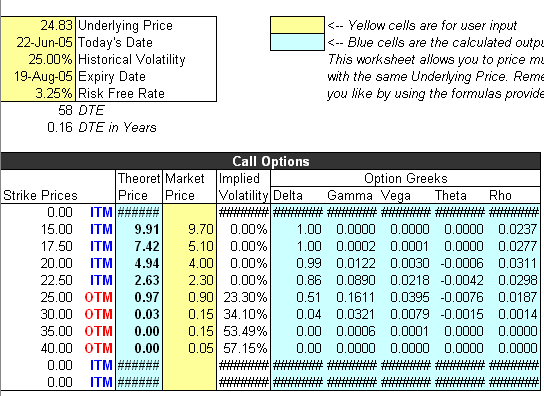This screenshot has width=544, height=396.
Task: Click theoretical price 0.03
Action: (147, 314)
